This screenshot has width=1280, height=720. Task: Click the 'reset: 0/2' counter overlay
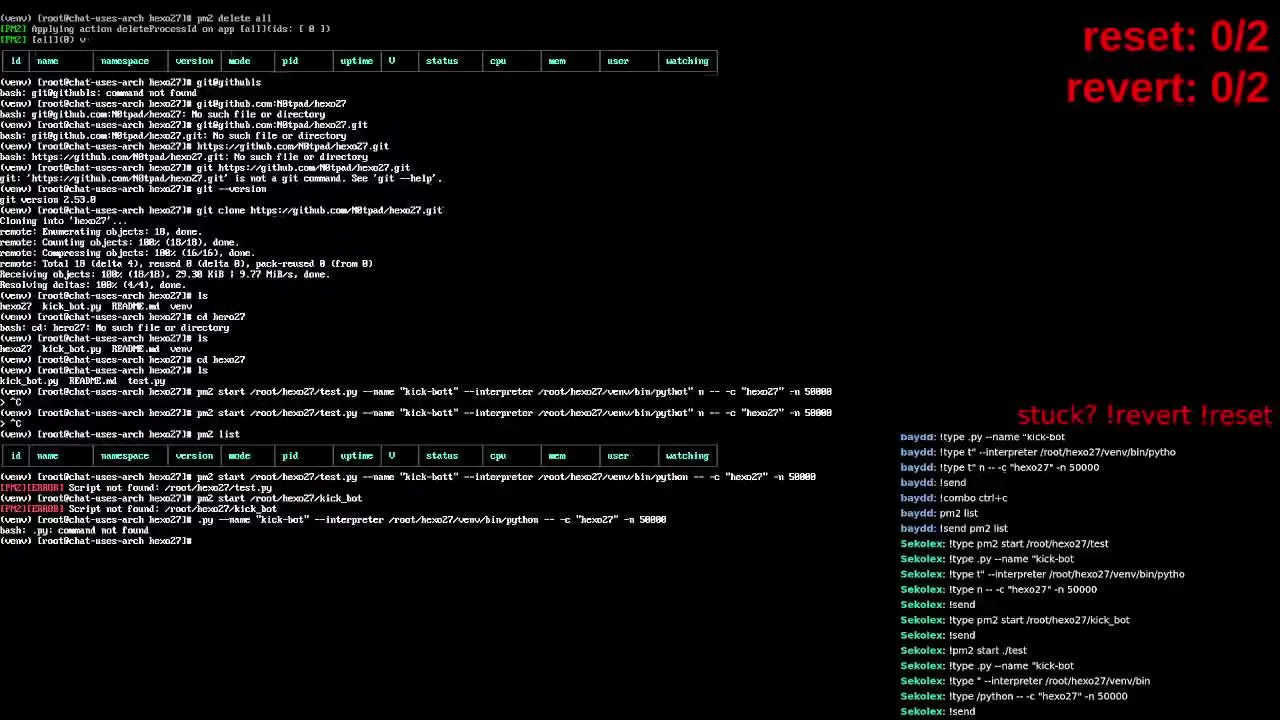[x=1175, y=37]
